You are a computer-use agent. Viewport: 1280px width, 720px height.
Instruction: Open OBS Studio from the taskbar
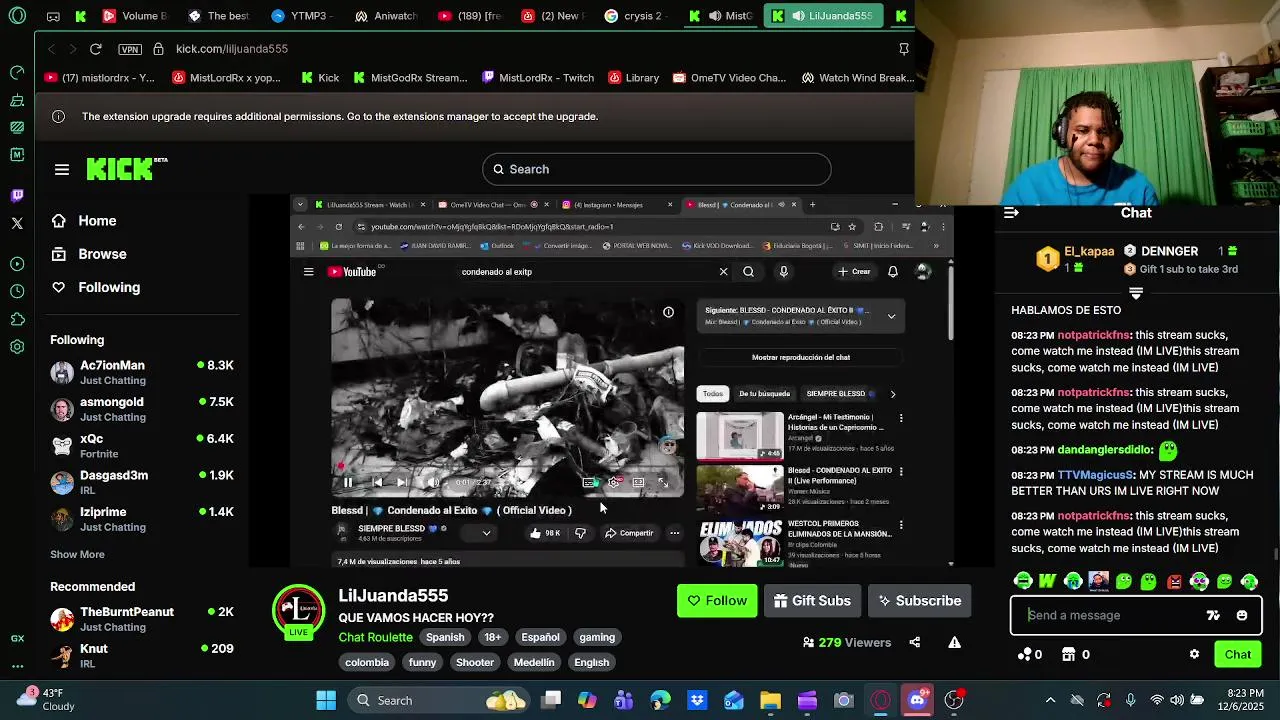(x=954, y=700)
